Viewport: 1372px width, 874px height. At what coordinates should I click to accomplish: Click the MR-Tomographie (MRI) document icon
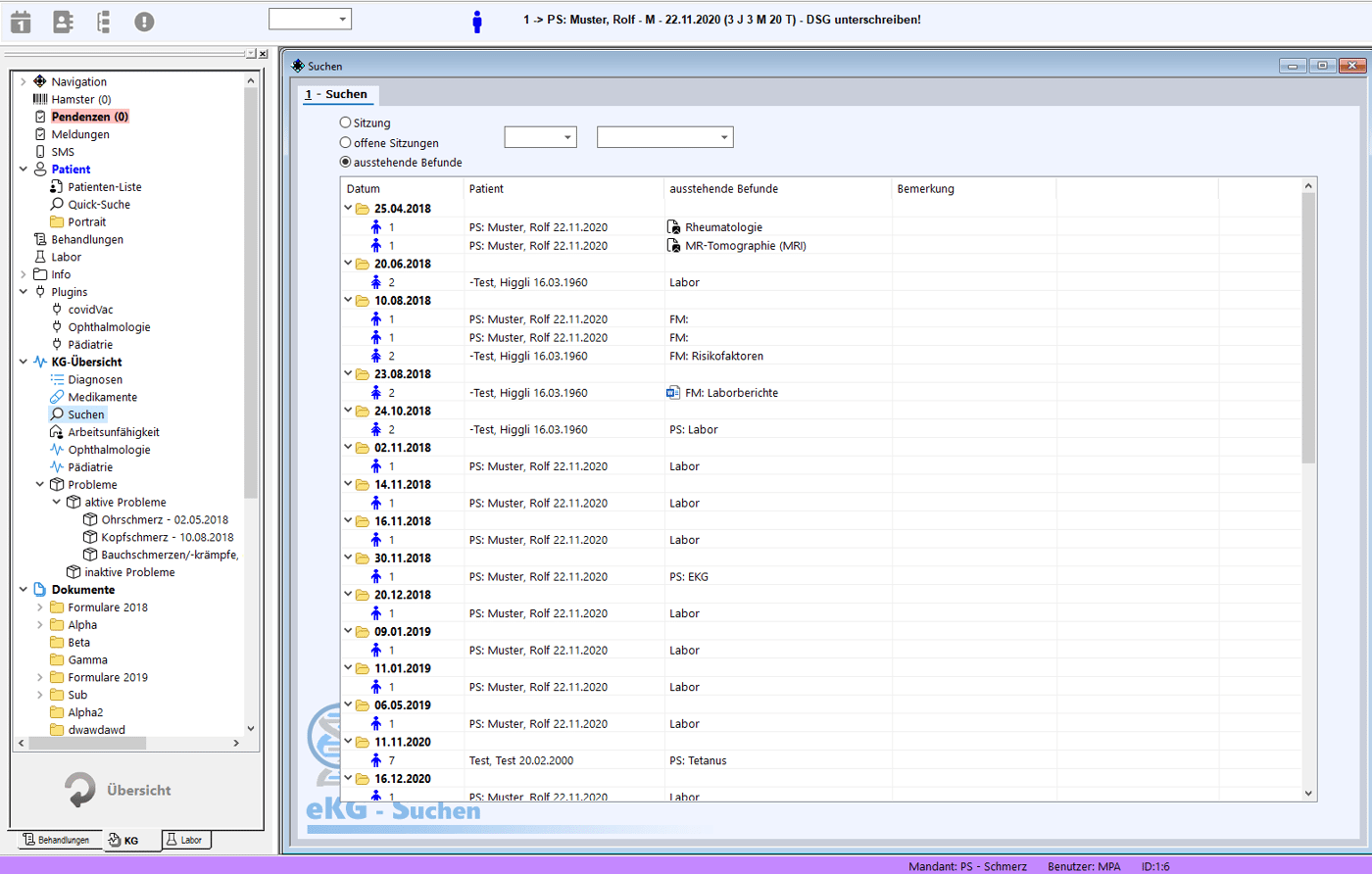pos(673,246)
